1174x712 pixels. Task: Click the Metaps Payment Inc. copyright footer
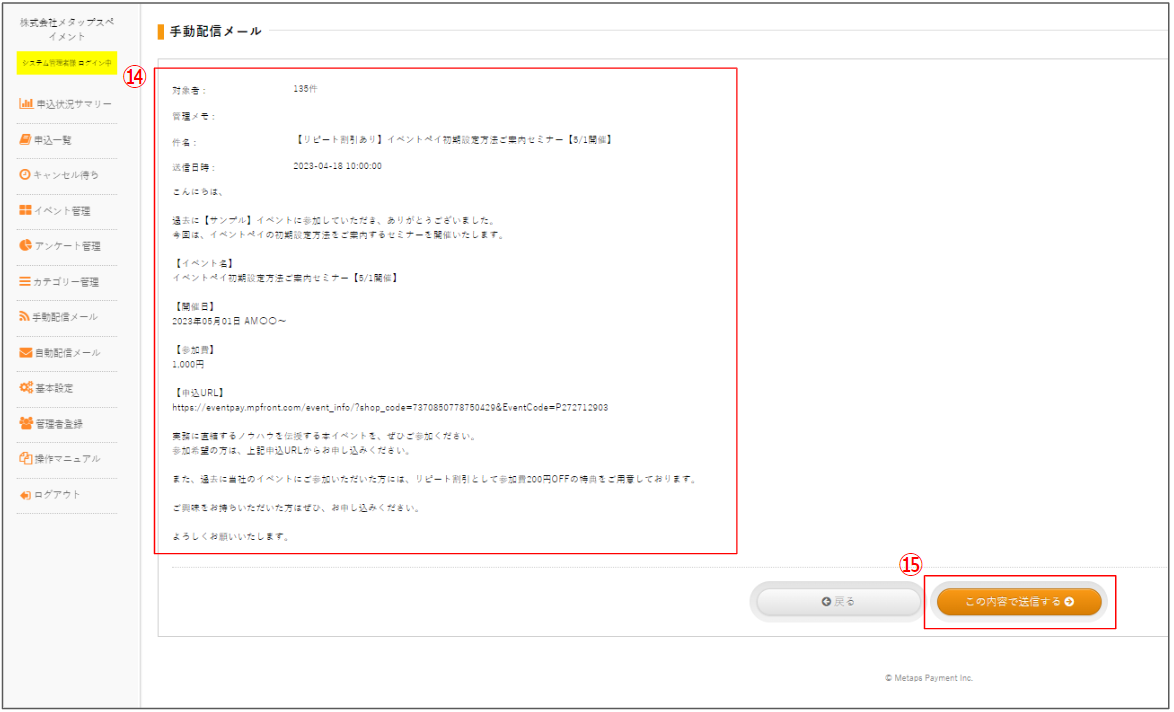click(928, 678)
